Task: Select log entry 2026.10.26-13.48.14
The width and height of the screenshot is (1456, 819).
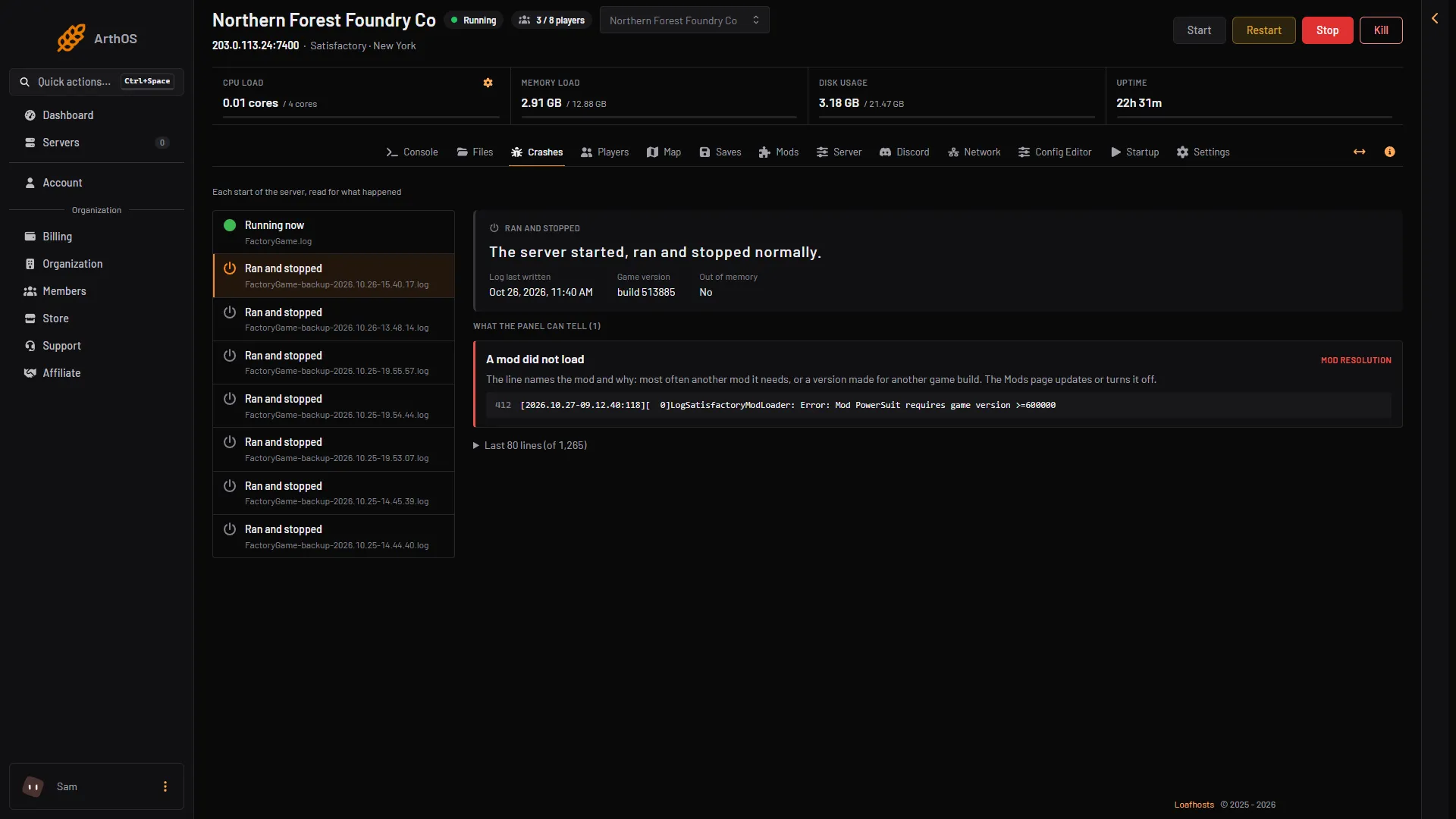Action: [334, 319]
